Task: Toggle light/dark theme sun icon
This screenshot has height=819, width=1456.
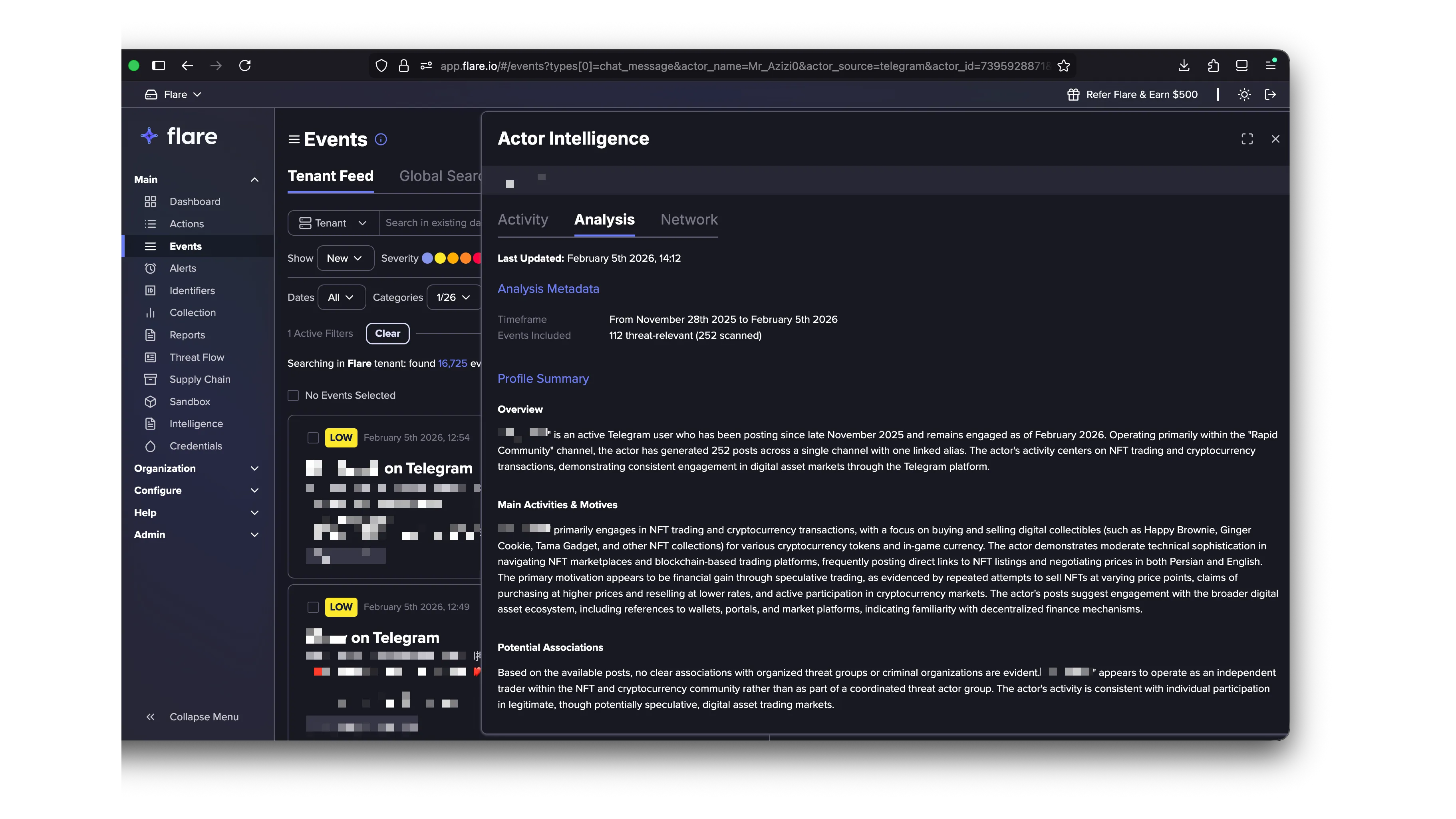Action: click(1244, 94)
